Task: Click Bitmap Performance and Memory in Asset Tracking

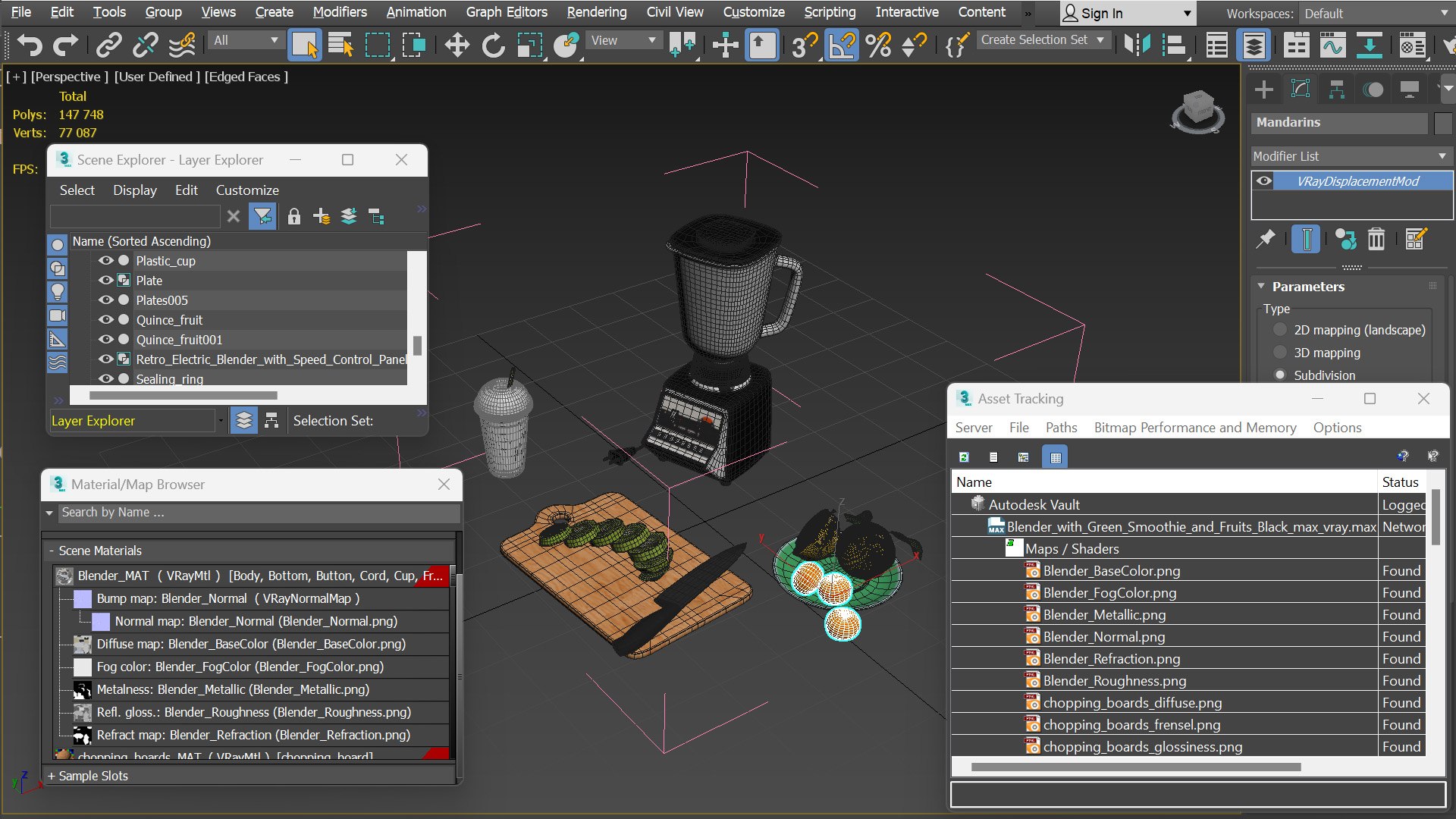Action: pyautogui.click(x=1195, y=428)
